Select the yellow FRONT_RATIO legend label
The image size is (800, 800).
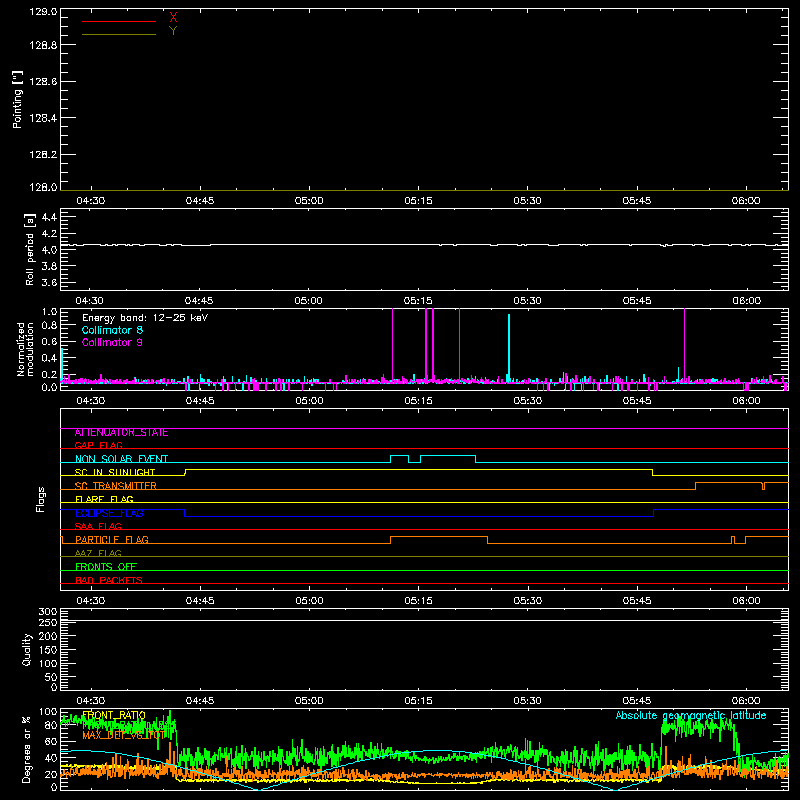click(114, 715)
